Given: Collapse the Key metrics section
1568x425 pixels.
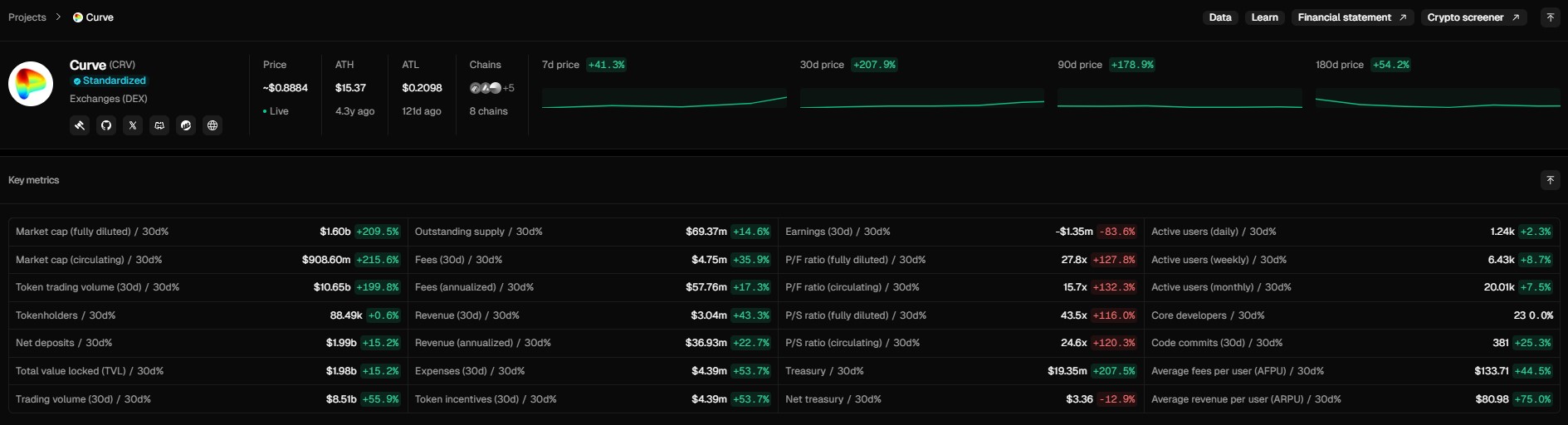Looking at the screenshot, I should click(1550, 180).
